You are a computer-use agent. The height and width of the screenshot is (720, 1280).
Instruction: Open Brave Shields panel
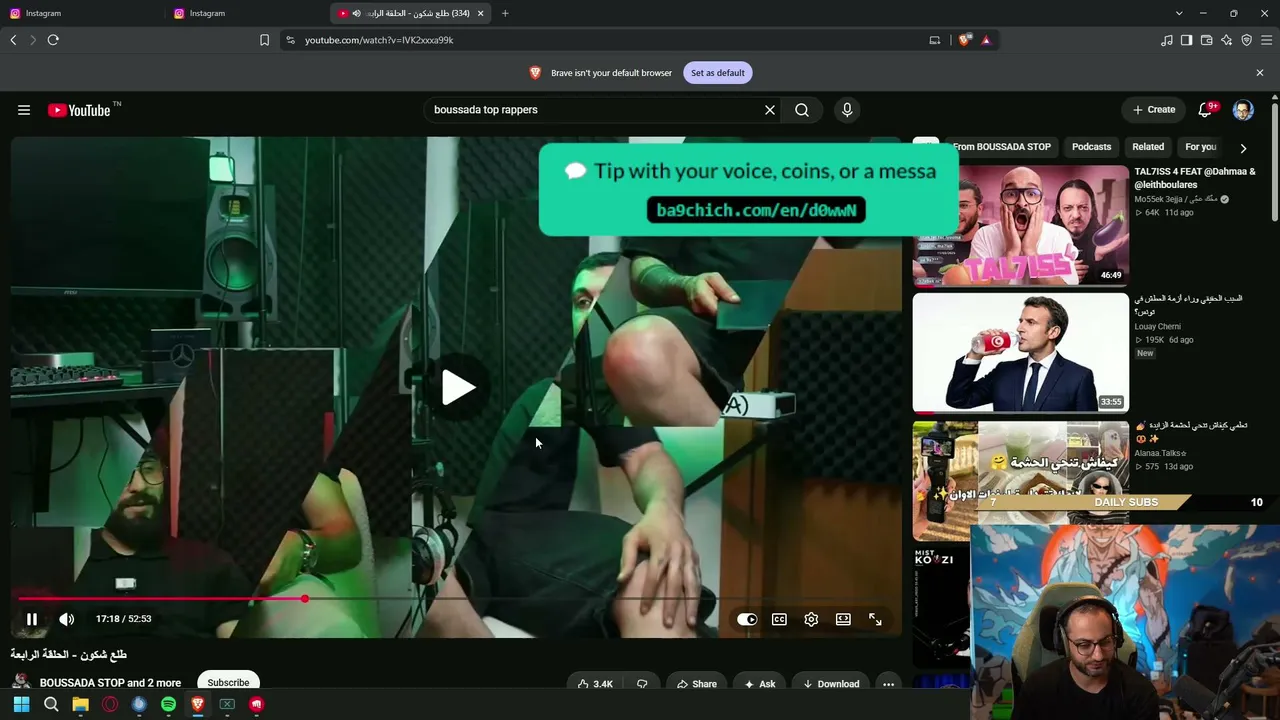tap(964, 40)
